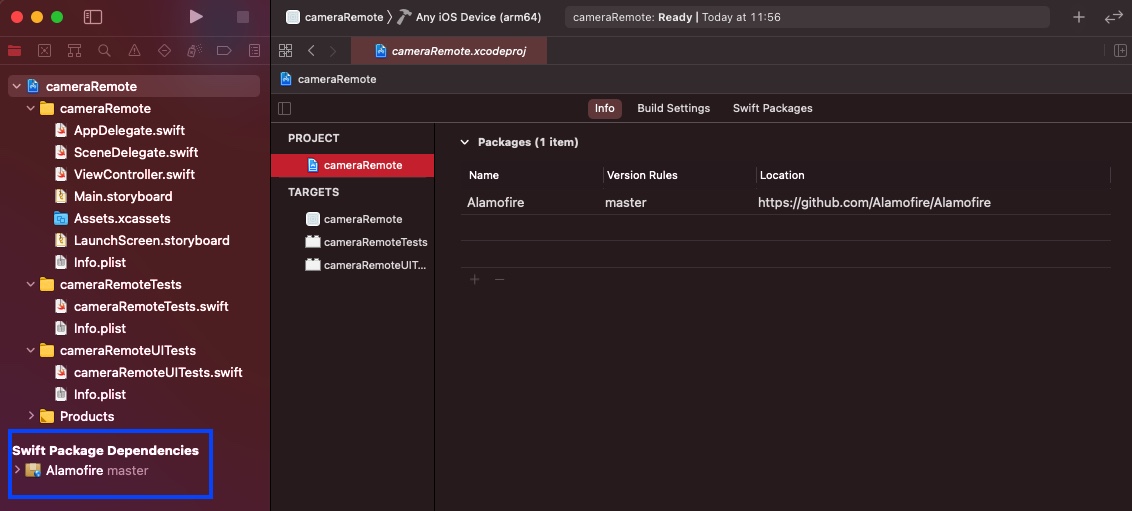1132x511 pixels.
Task: Select the cameraRemote app target
Action: (x=353, y=219)
